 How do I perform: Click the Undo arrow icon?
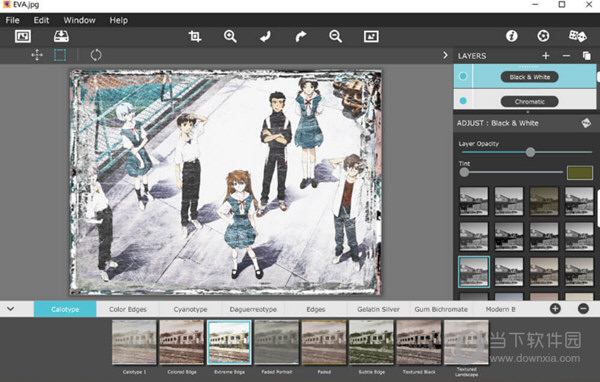[x=265, y=36]
